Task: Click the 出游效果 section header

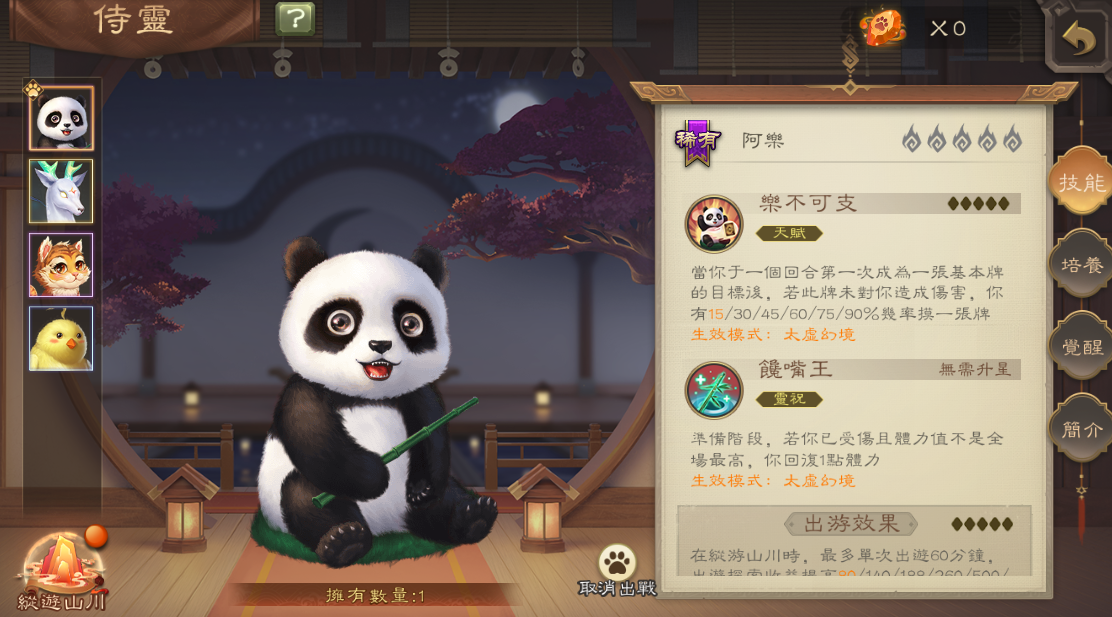Action: click(x=850, y=524)
